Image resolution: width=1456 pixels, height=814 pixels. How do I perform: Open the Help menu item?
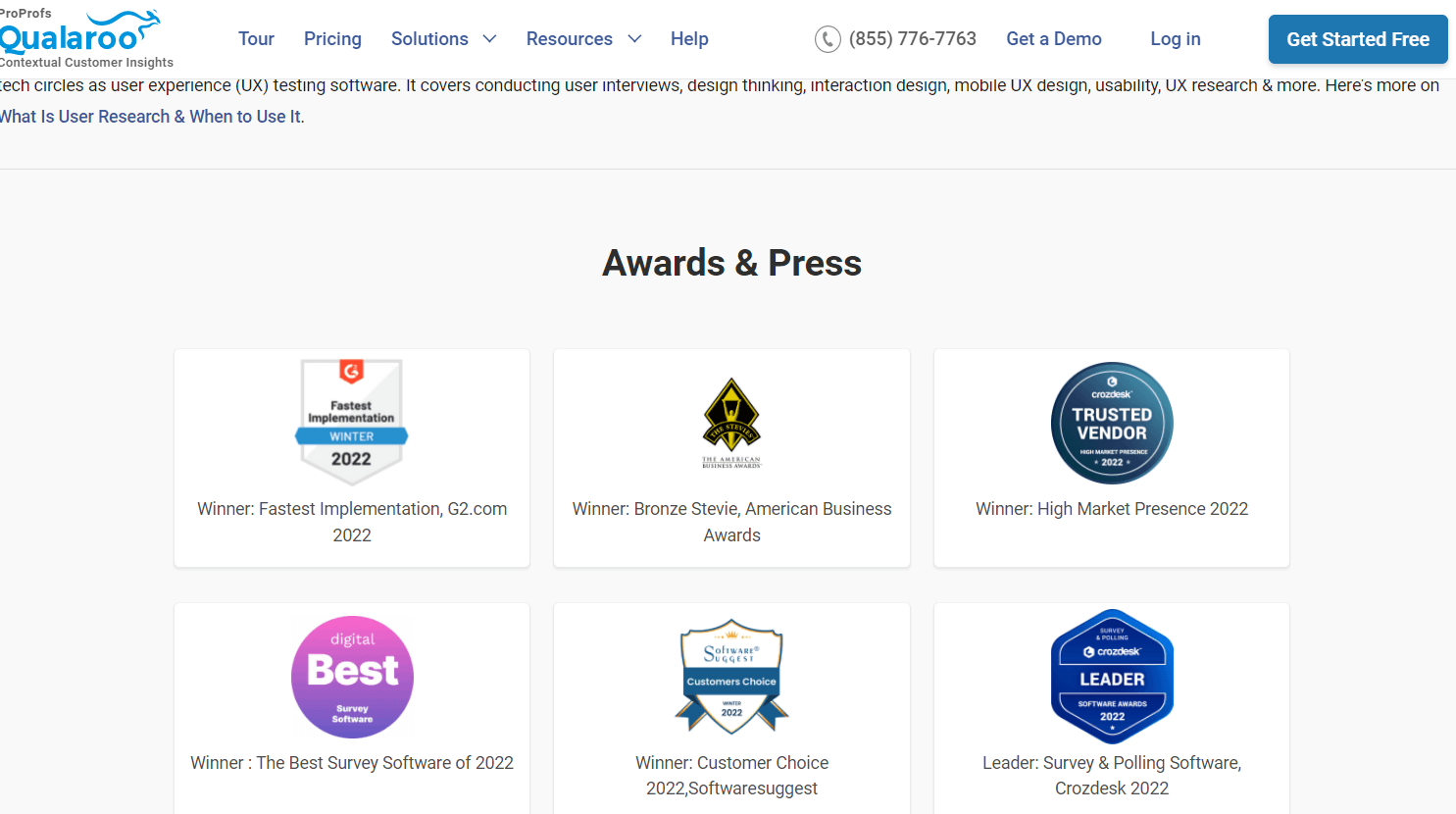pos(689,39)
